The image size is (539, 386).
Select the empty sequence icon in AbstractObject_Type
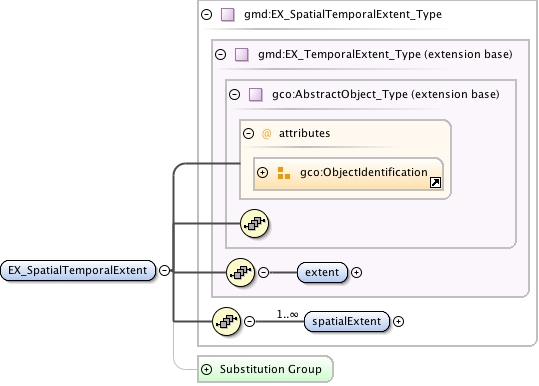pyautogui.click(x=254, y=224)
